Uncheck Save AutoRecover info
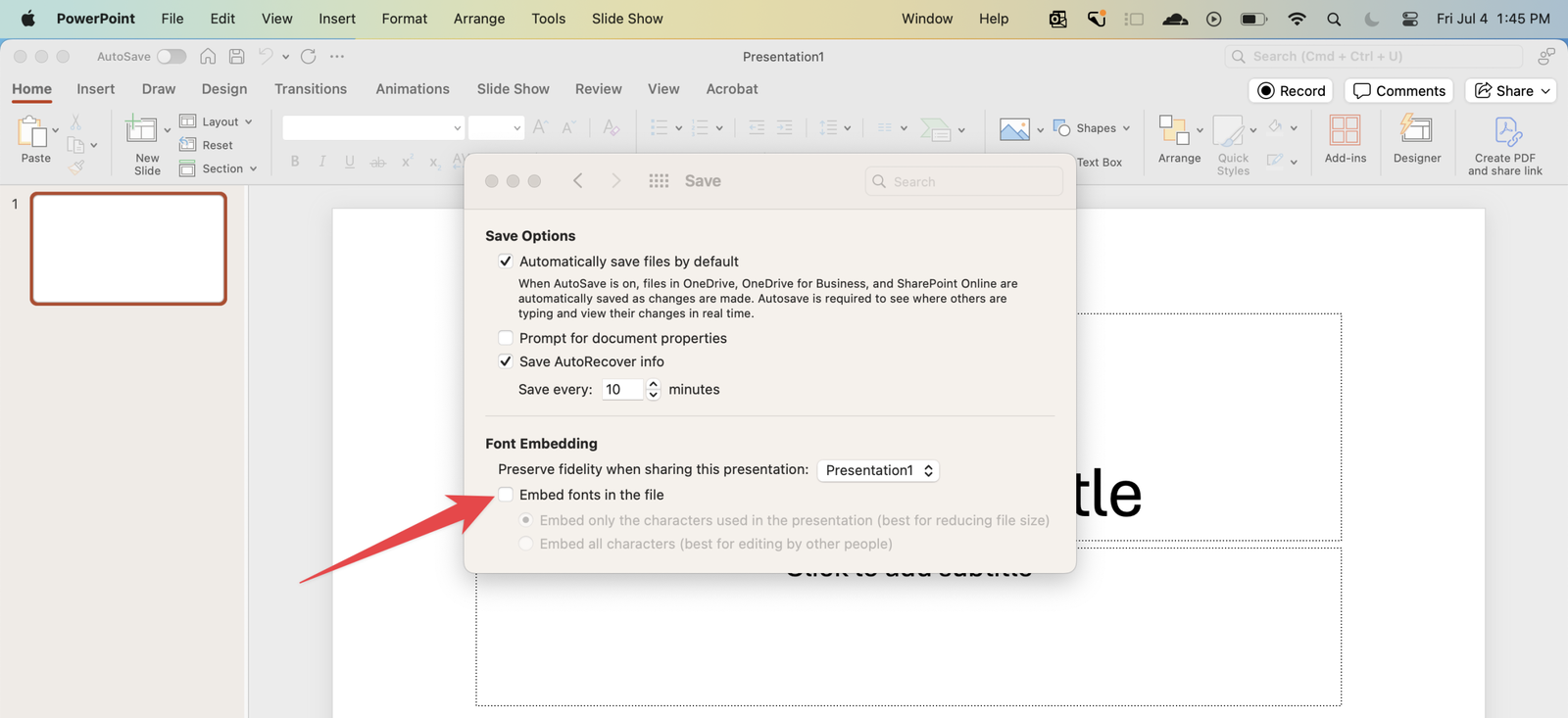1568x718 pixels. point(506,361)
